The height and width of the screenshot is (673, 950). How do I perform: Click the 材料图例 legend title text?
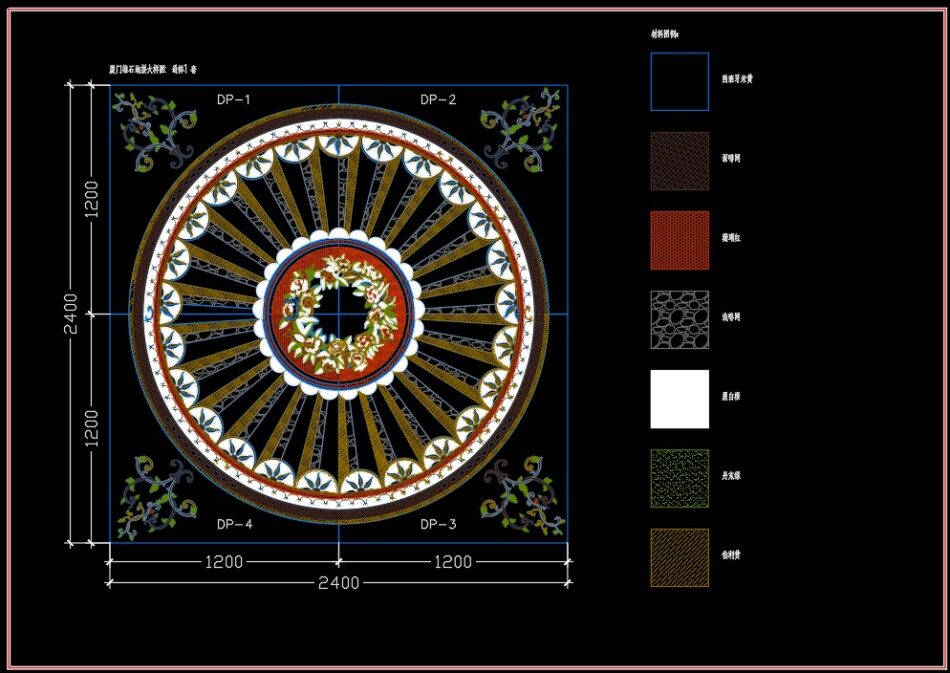tap(664, 30)
